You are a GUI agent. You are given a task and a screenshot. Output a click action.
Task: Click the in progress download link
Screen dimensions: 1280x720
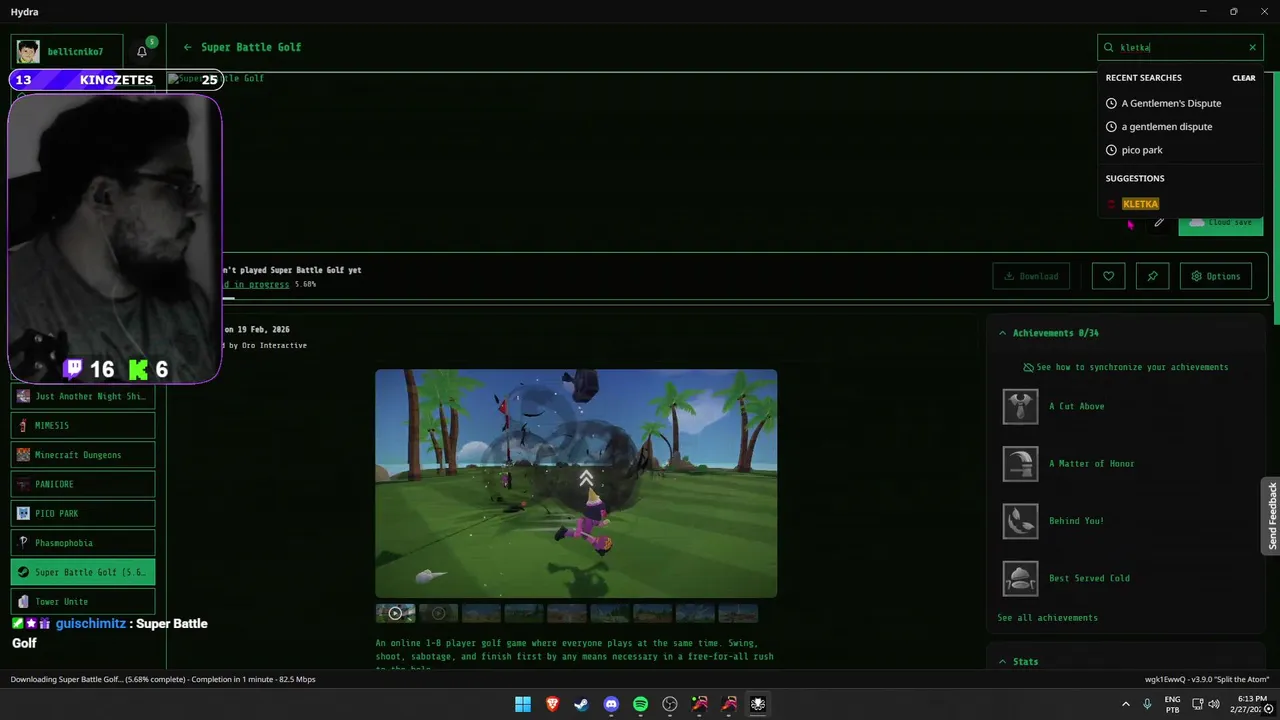(x=256, y=284)
